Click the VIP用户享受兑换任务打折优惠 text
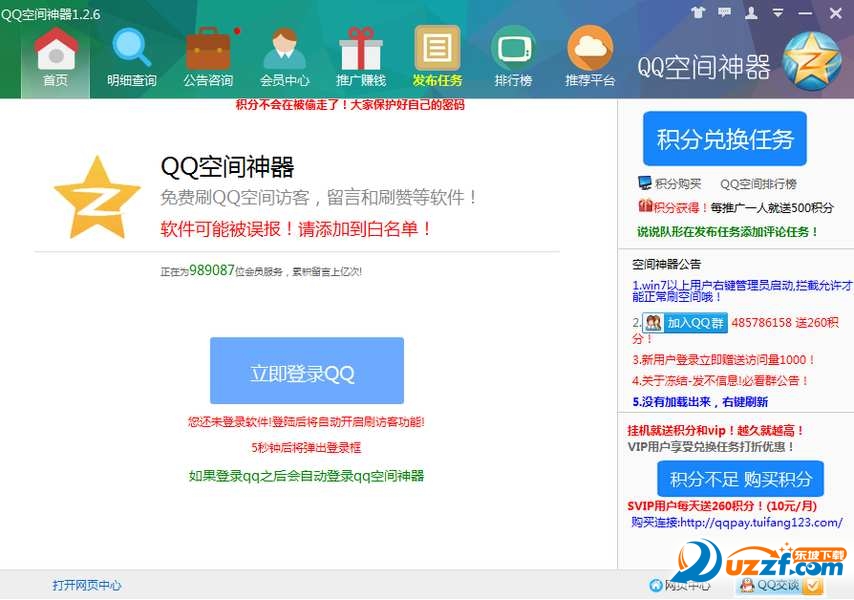This screenshot has height=600, width=854. (710, 446)
